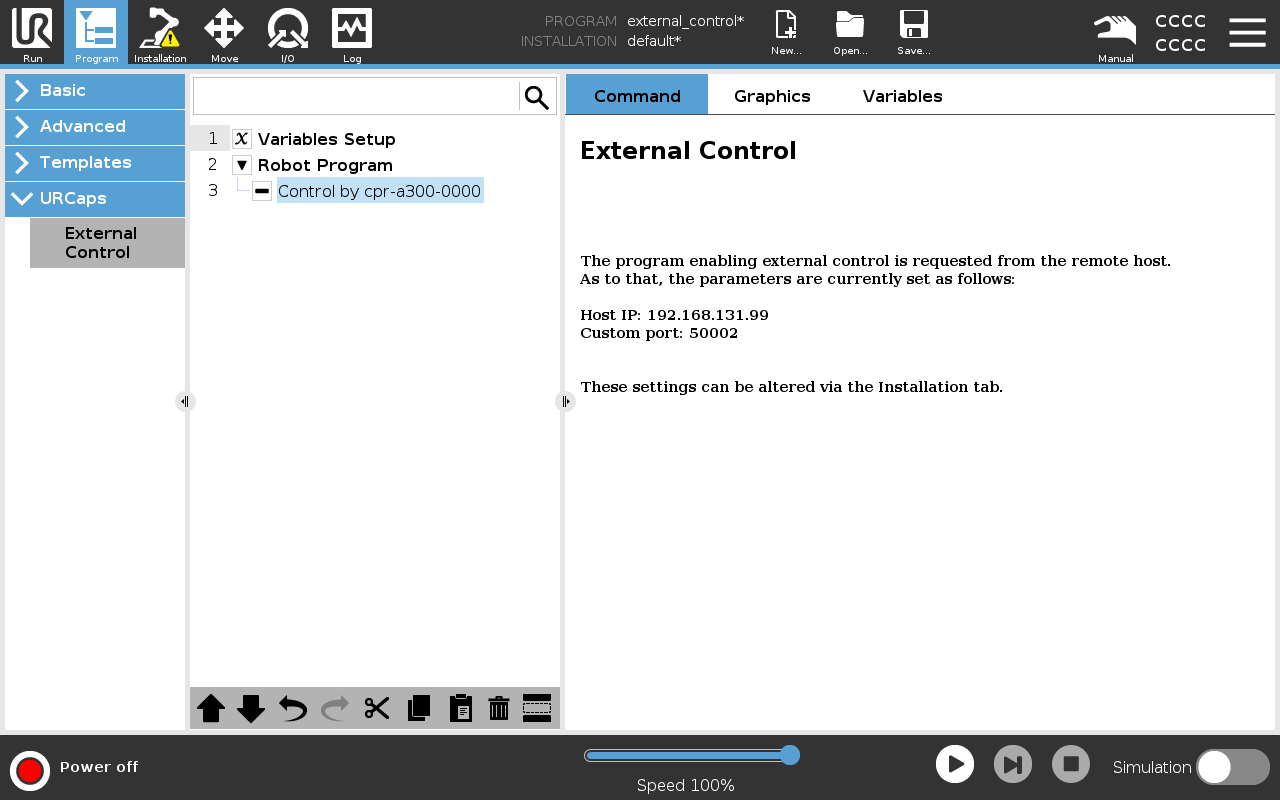This screenshot has height=800, width=1280.
Task: Click the Save program icon
Action: (913, 32)
